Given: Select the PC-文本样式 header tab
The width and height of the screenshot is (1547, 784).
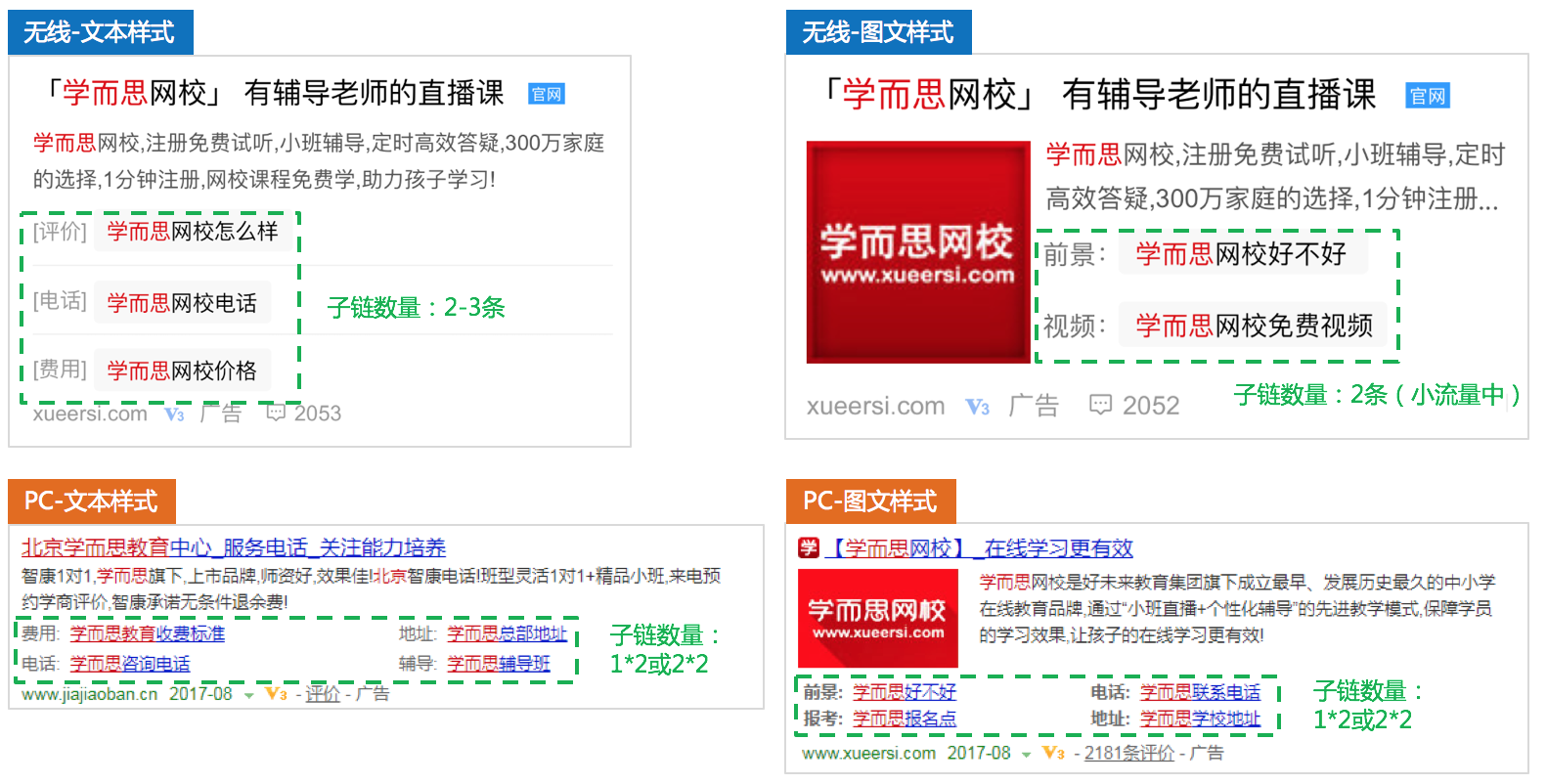Looking at the screenshot, I should (92, 501).
